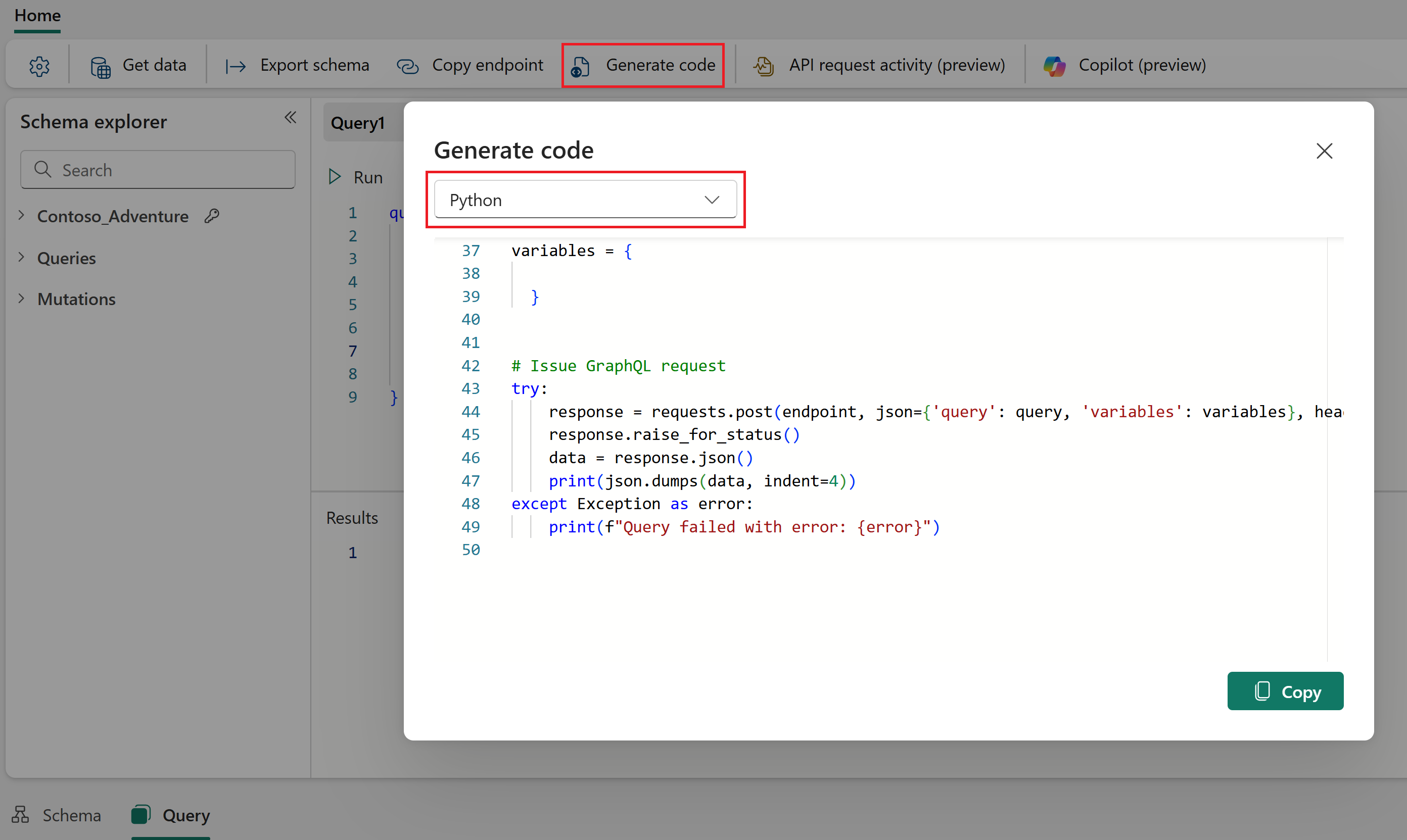Screen dimensions: 1407x840
Task: Run the query with play icon
Action: pos(335,177)
